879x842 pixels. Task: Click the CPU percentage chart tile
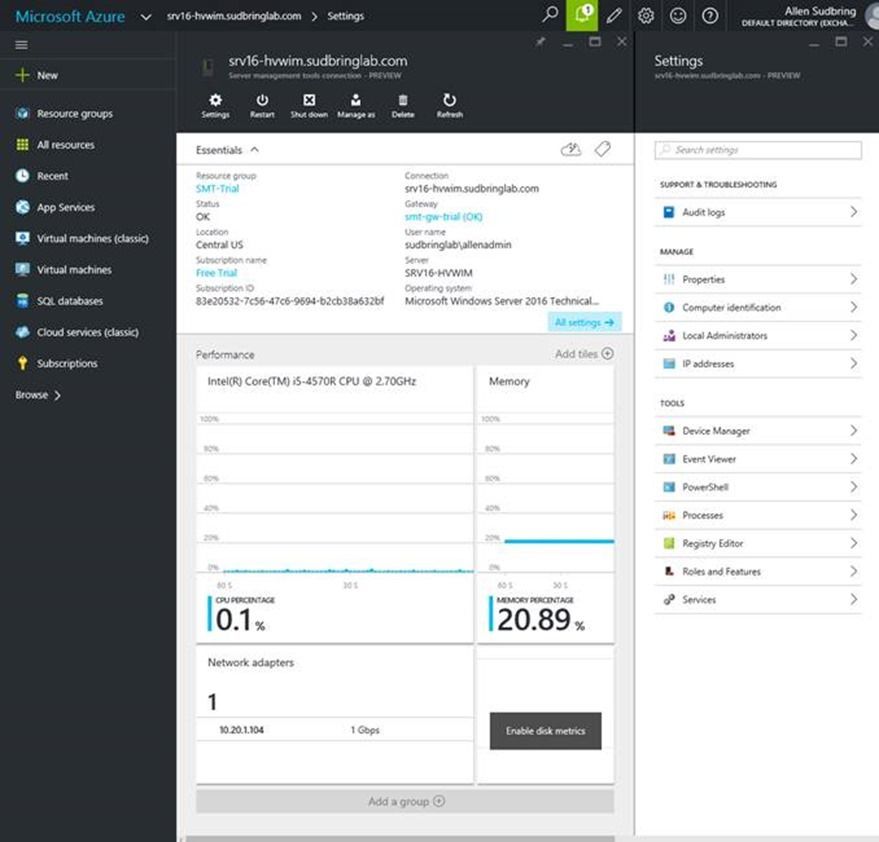[x=335, y=505]
